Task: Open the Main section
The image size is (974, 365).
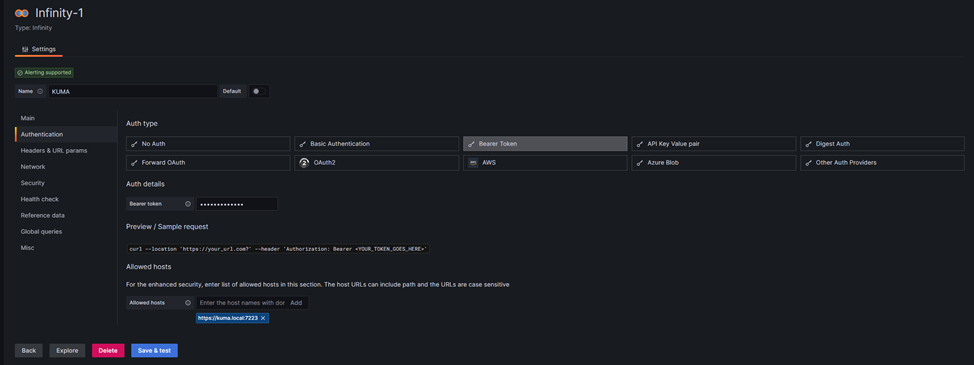Action: pos(27,118)
